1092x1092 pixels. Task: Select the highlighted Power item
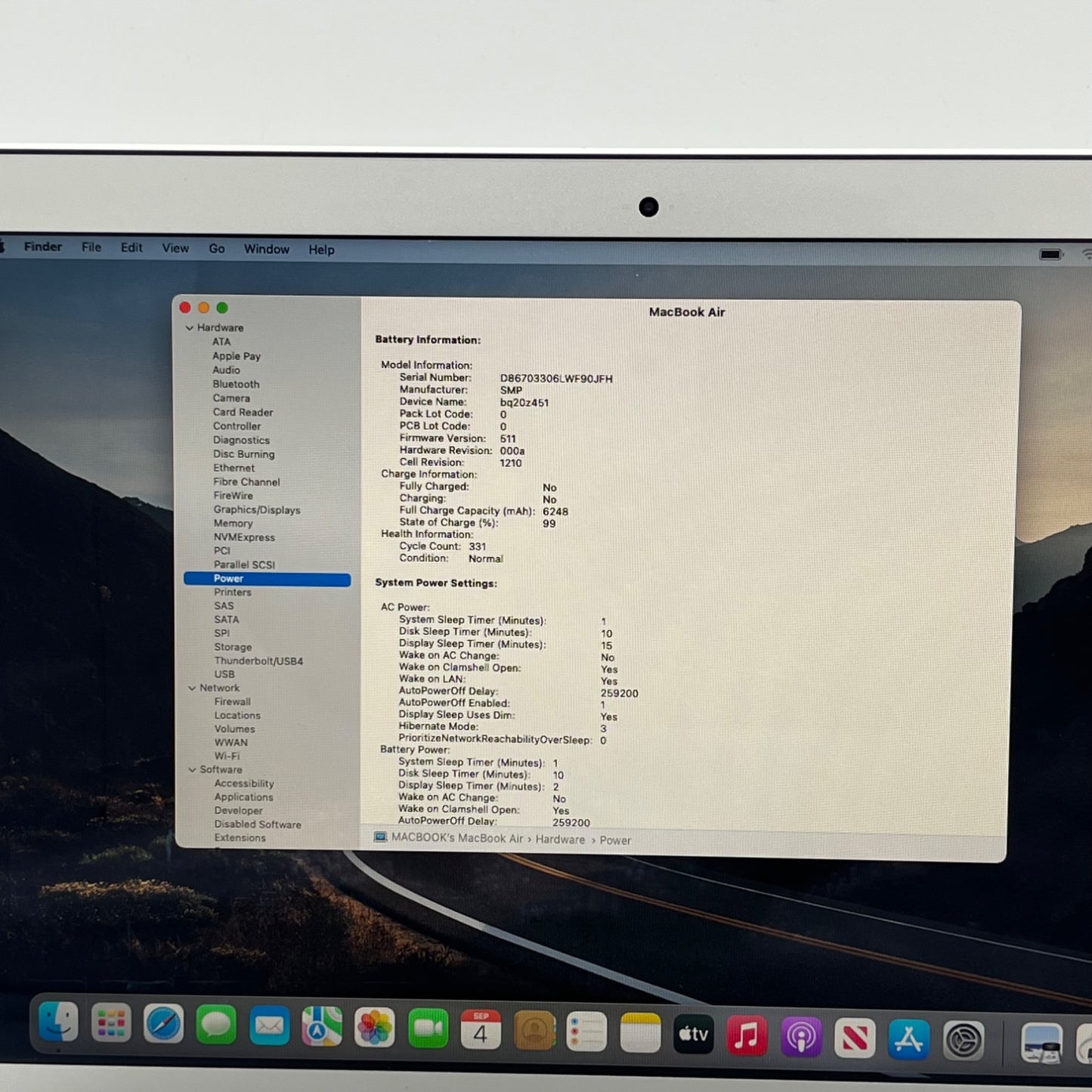point(267,579)
